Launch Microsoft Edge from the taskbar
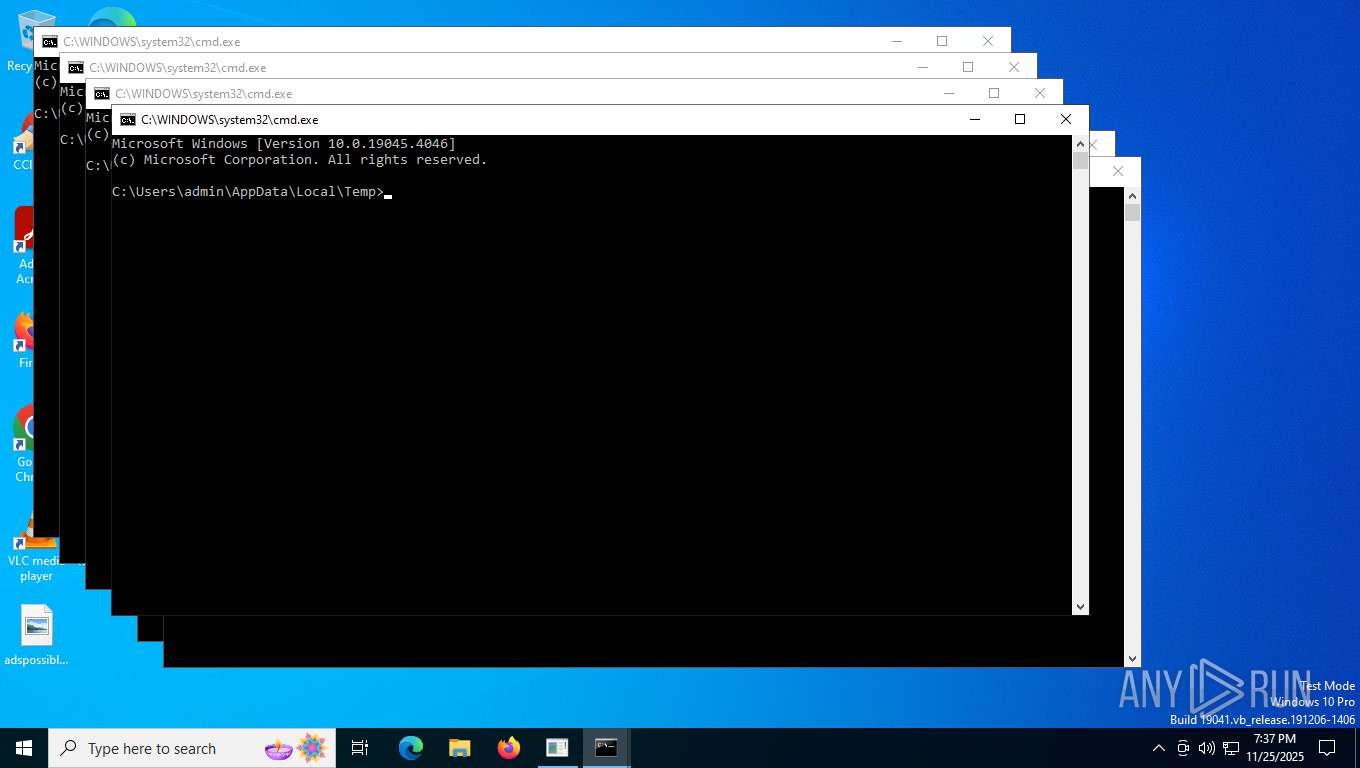 click(x=411, y=748)
